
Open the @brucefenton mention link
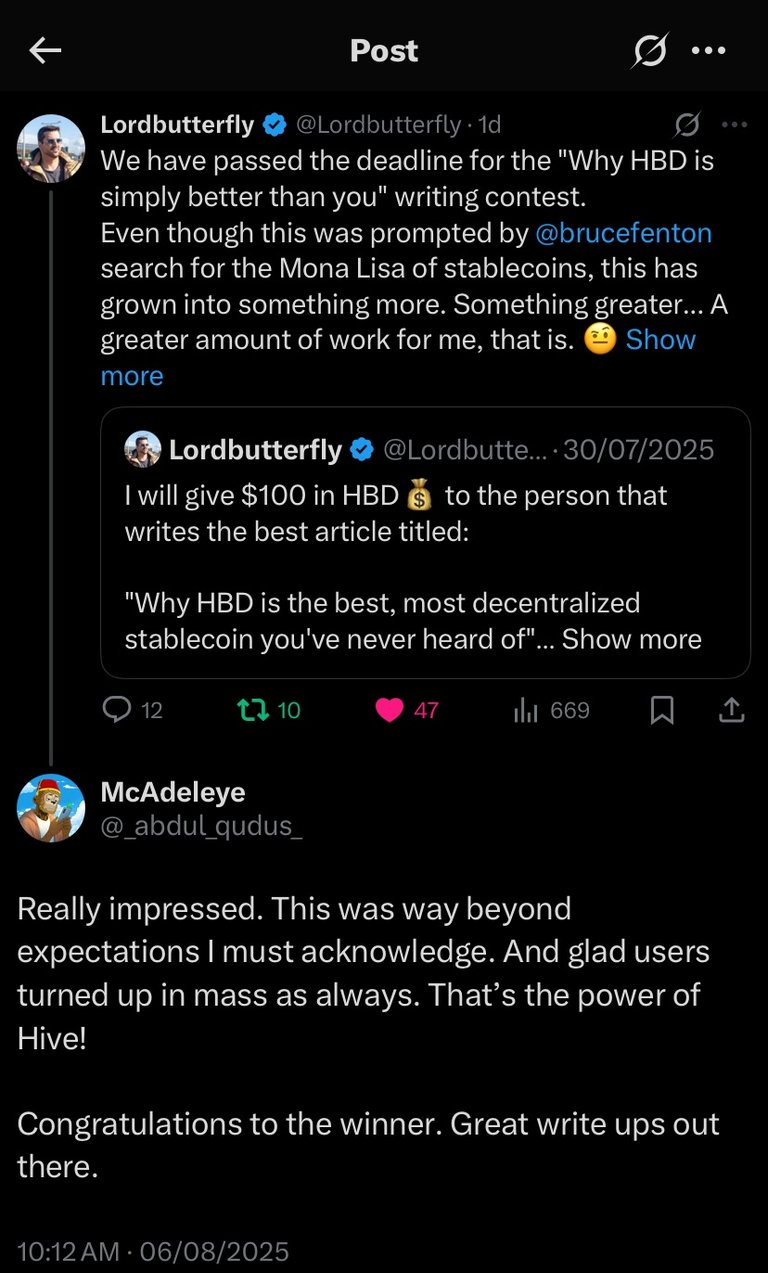624,233
